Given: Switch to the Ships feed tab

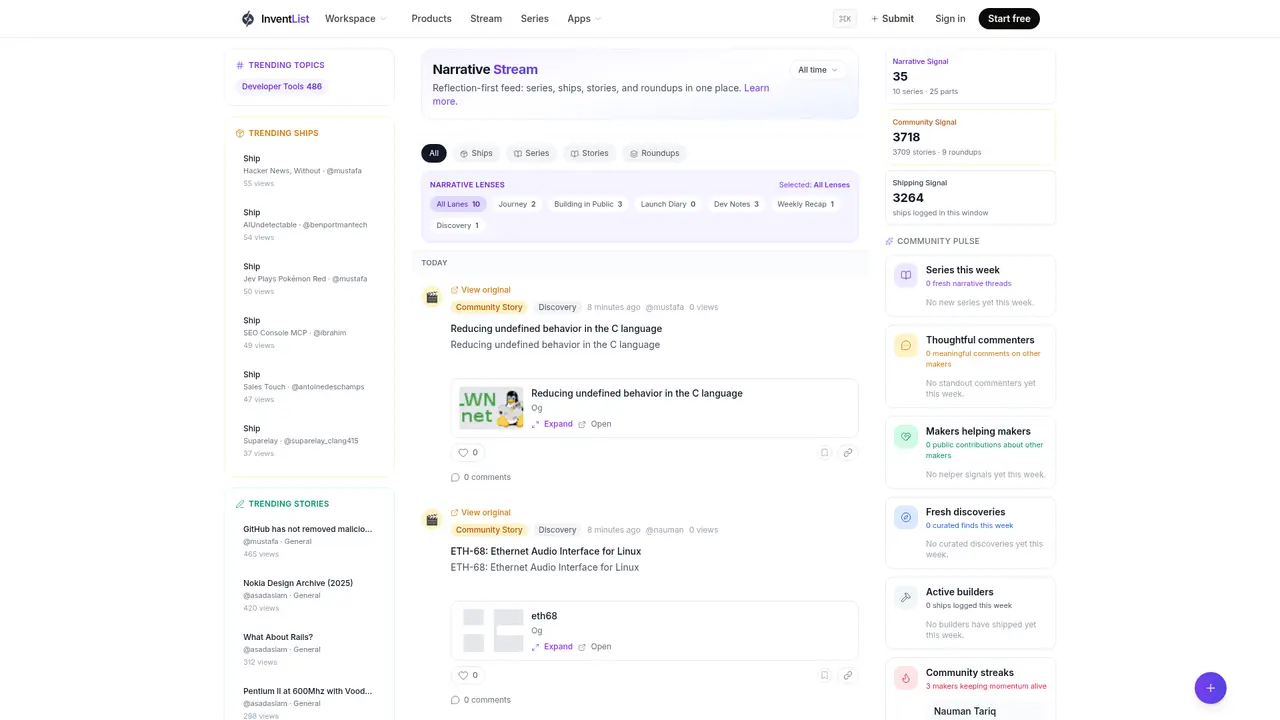Looking at the screenshot, I should [x=476, y=153].
